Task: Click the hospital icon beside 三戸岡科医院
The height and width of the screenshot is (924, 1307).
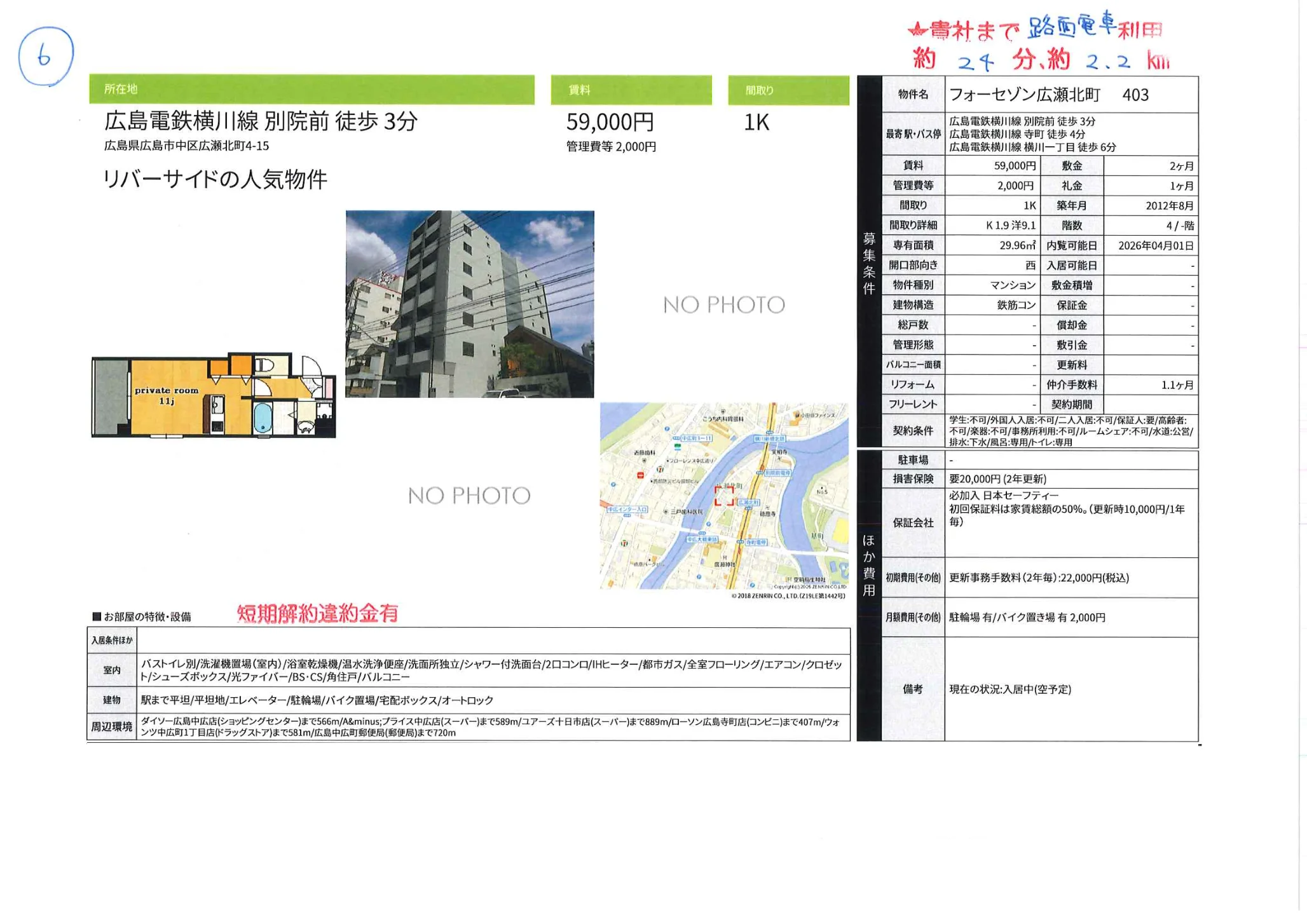Action: [666, 512]
